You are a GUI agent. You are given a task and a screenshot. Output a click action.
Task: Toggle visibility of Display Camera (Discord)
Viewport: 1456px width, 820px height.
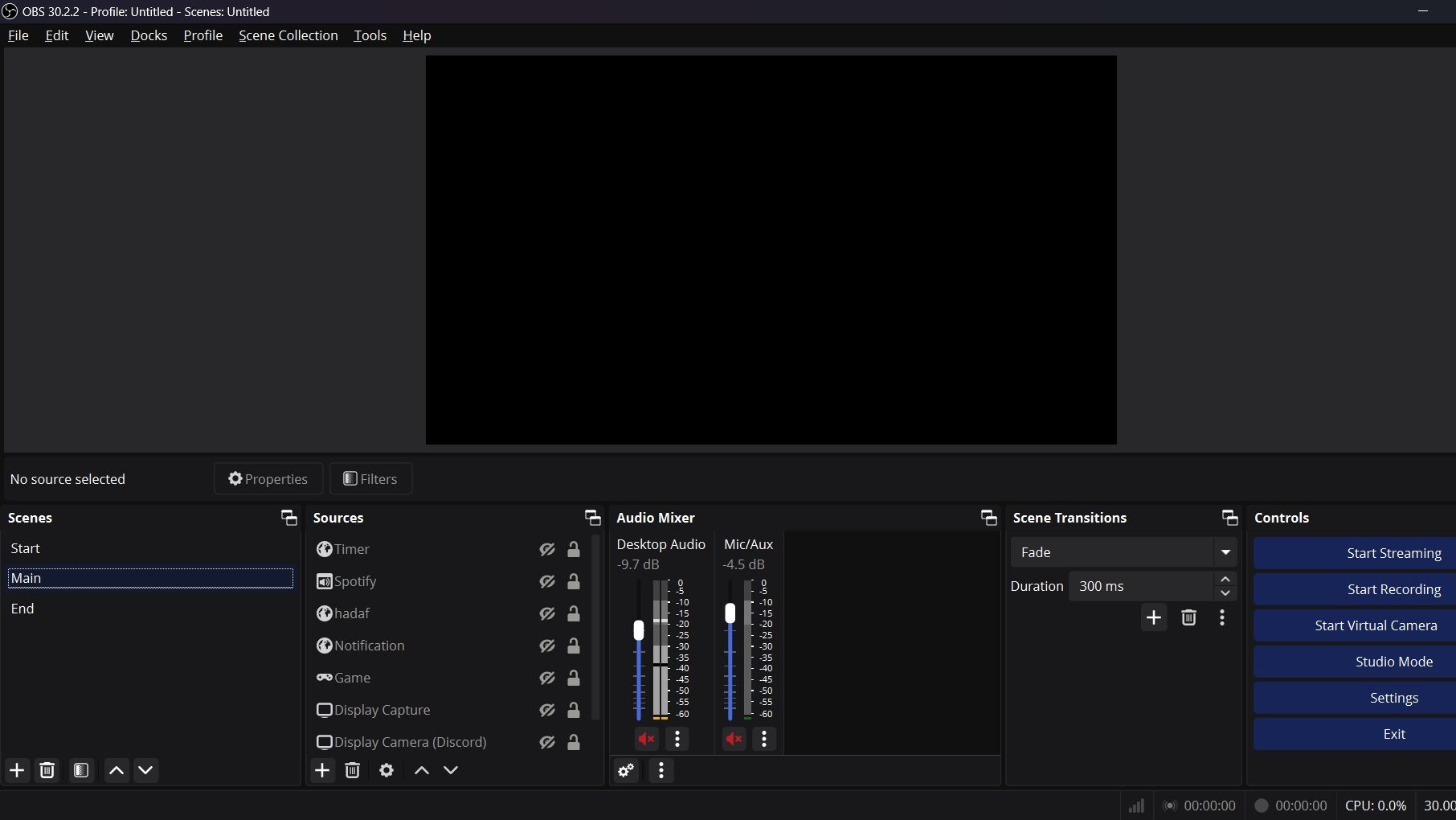click(x=547, y=742)
